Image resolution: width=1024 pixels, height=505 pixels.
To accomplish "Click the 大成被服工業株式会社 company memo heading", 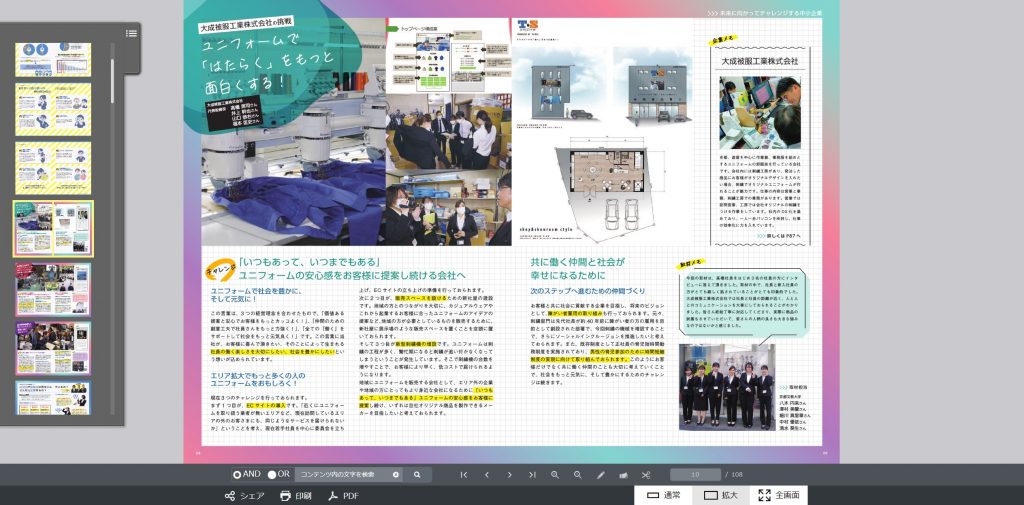I will pos(760,61).
